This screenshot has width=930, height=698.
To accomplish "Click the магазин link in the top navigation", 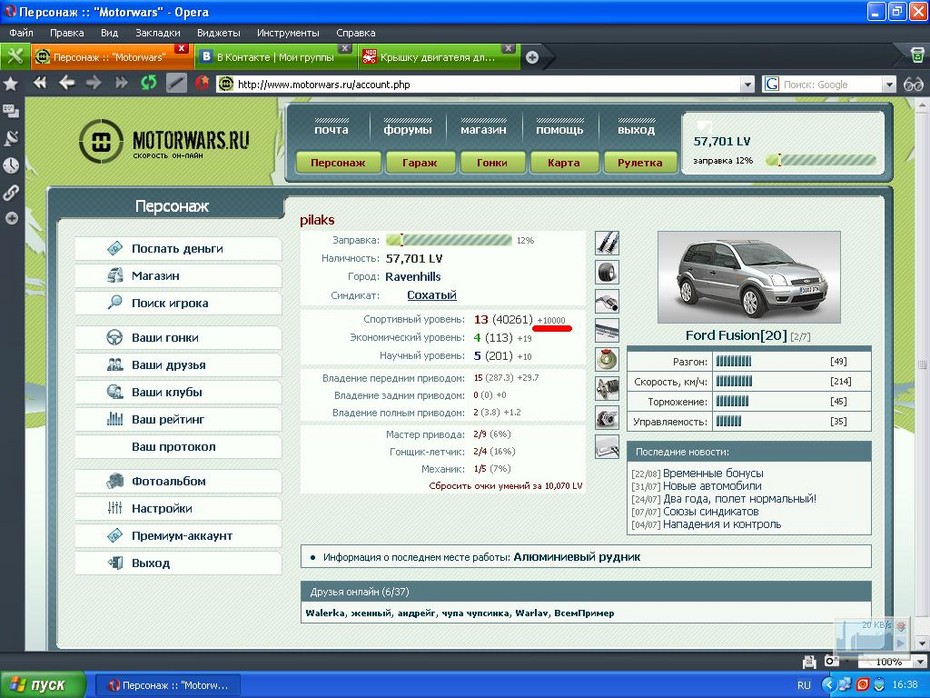I will pos(483,129).
